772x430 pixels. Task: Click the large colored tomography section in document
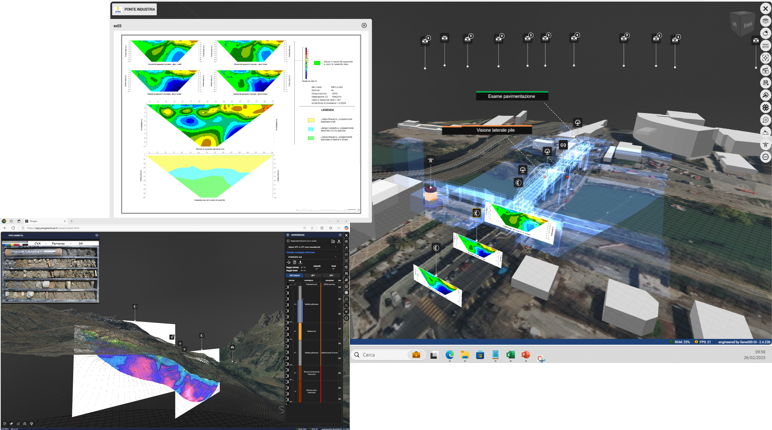coord(210,124)
